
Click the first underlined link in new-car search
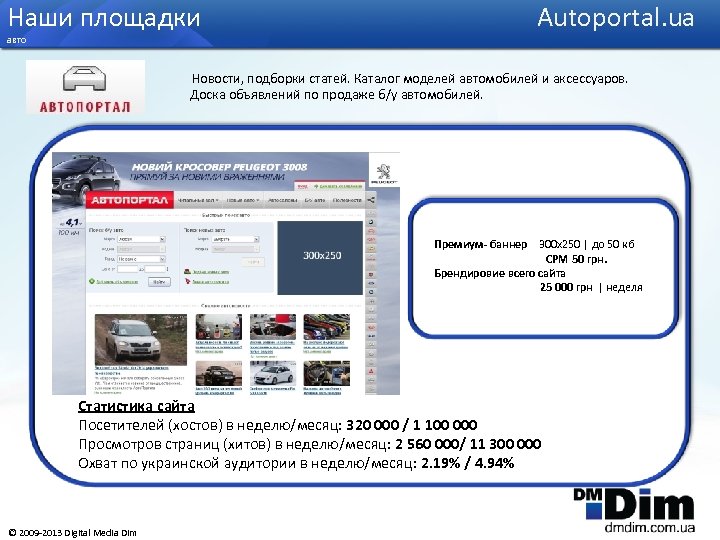coord(210,272)
